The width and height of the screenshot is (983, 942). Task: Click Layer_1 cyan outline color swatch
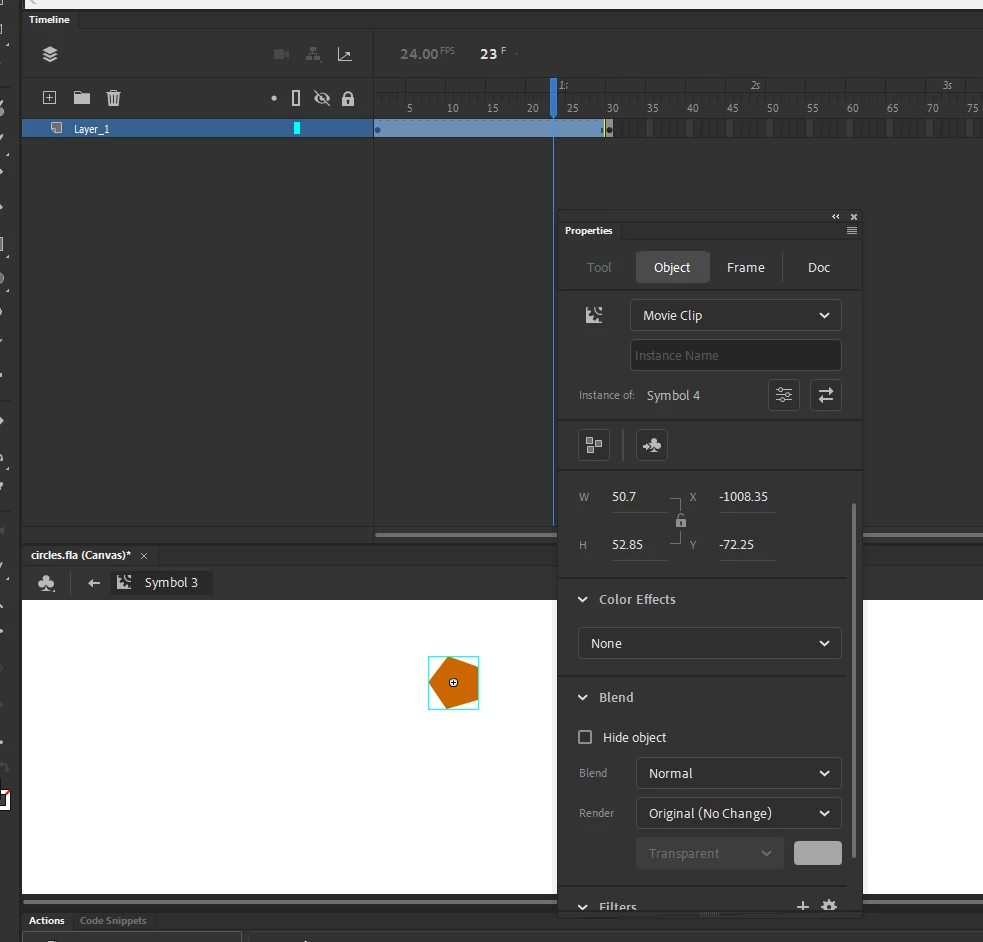click(297, 128)
